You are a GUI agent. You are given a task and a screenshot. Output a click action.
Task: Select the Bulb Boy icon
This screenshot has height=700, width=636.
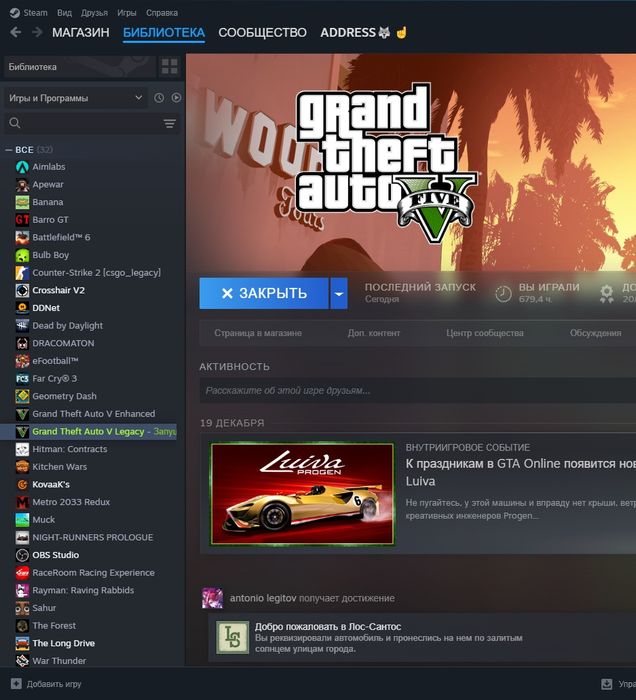coord(22,255)
